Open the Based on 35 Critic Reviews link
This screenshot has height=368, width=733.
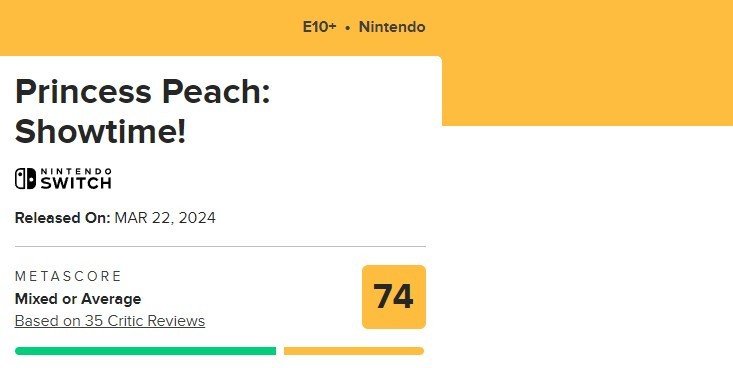(110, 321)
